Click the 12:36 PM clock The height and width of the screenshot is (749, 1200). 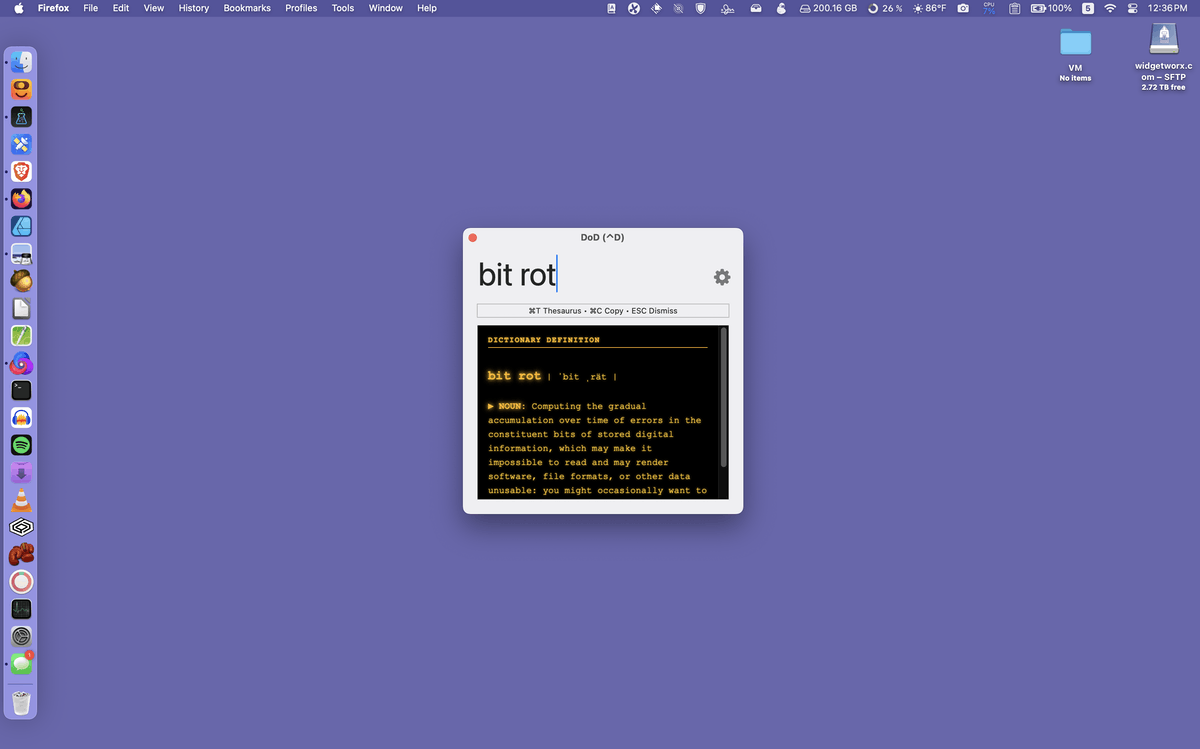[1168, 8]
